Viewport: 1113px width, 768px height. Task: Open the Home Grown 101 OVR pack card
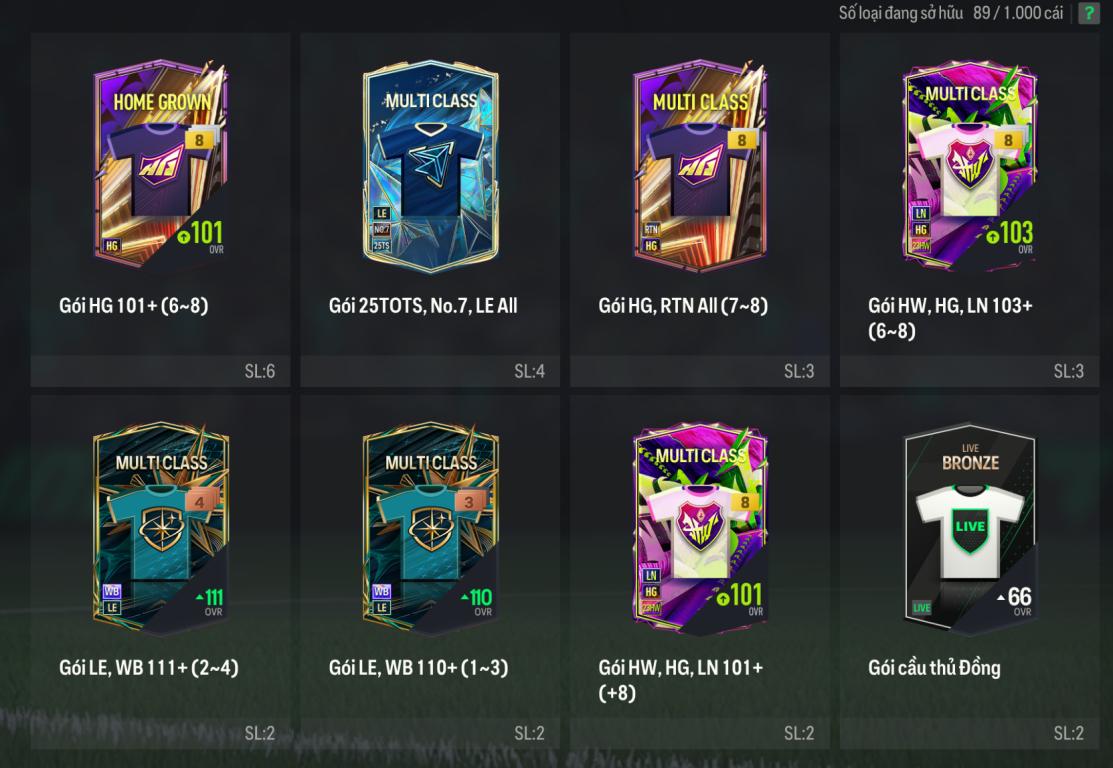point(161,164)
